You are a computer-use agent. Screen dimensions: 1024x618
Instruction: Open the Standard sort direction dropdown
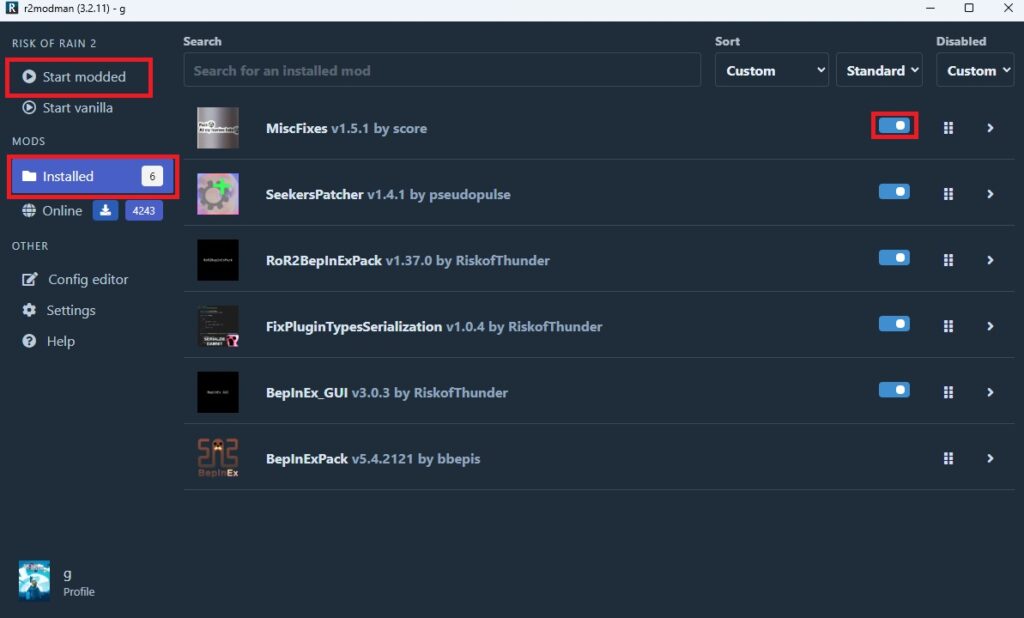[x=882, y=71]
